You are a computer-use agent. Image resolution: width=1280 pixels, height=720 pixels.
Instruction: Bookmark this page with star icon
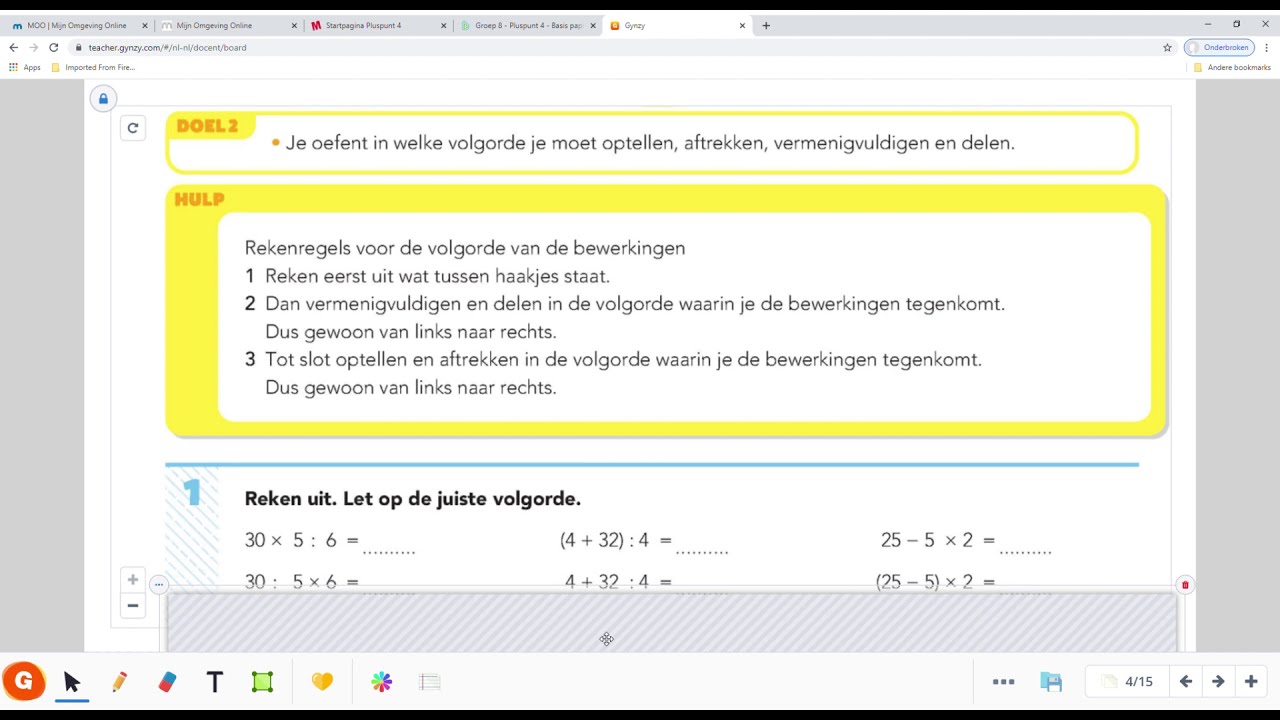[1167, 47]
